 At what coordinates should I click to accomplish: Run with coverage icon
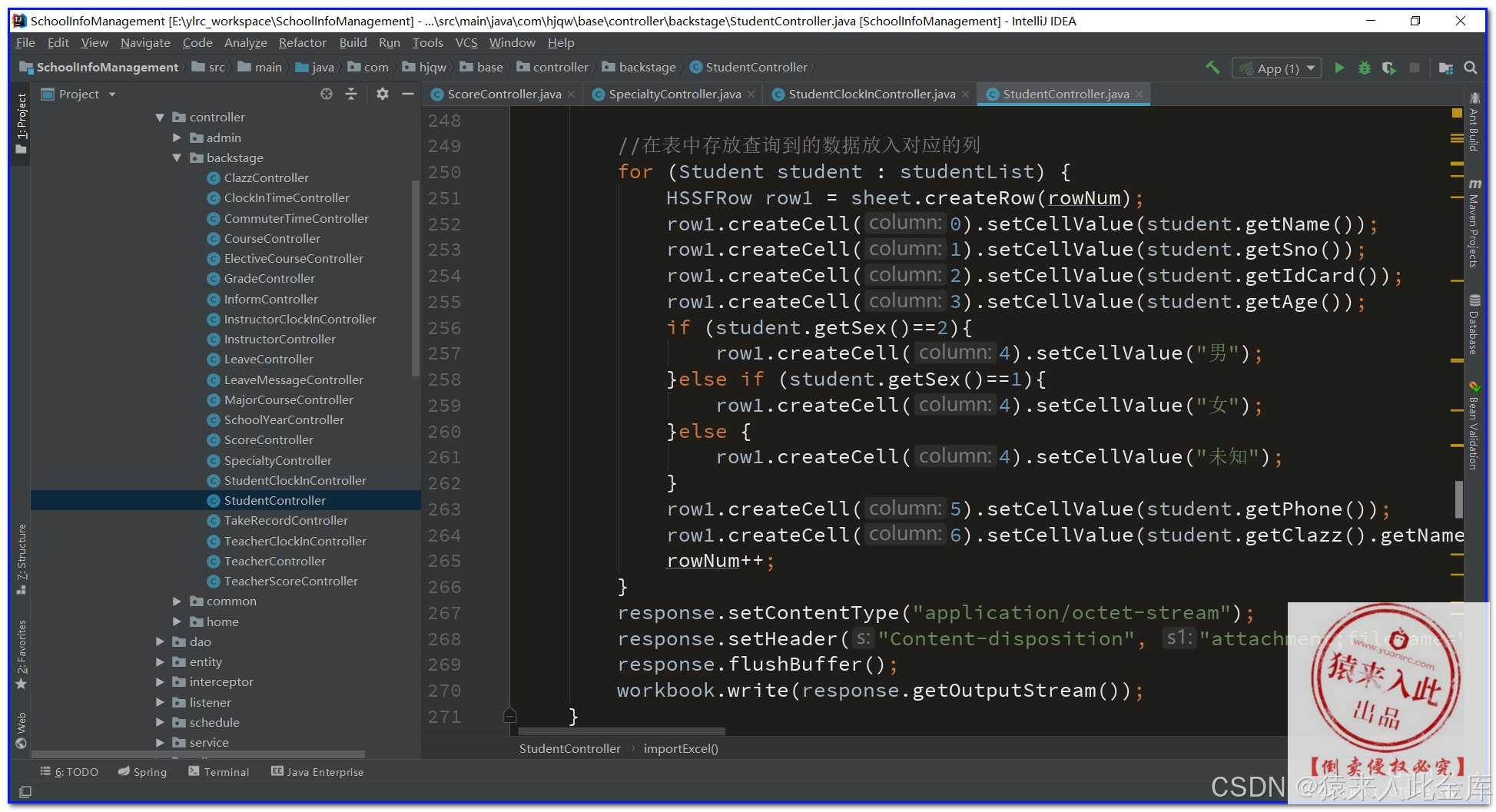(x=1389, y=68)
